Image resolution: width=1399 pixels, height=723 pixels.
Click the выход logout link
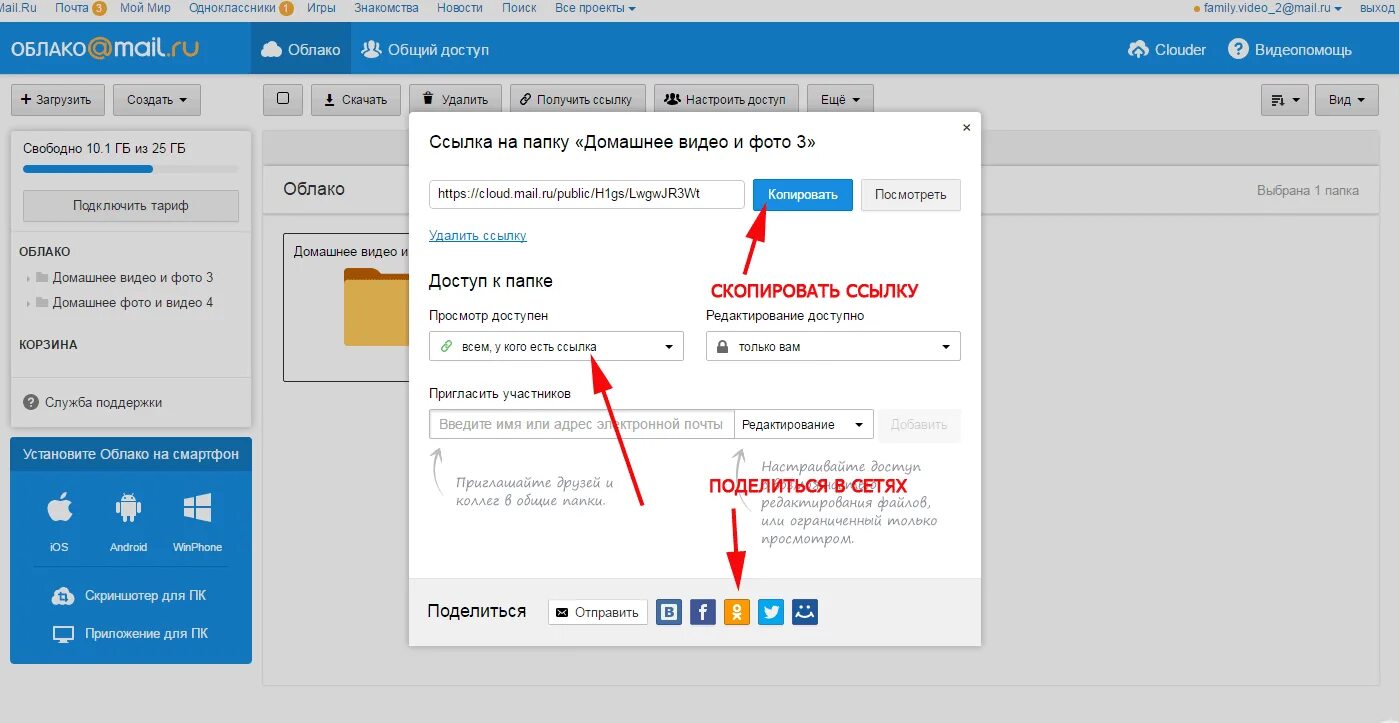tap(1377, 8)
